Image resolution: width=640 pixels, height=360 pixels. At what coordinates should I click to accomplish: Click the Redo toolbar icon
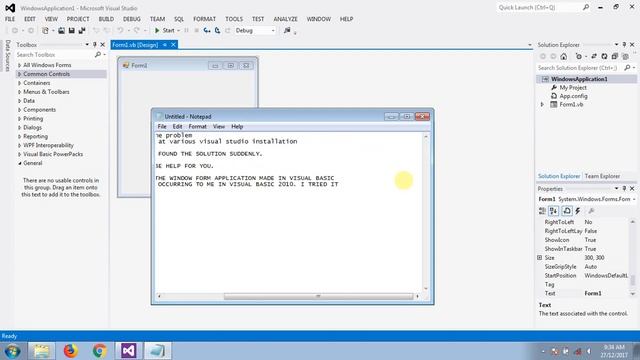coord(136,31)
